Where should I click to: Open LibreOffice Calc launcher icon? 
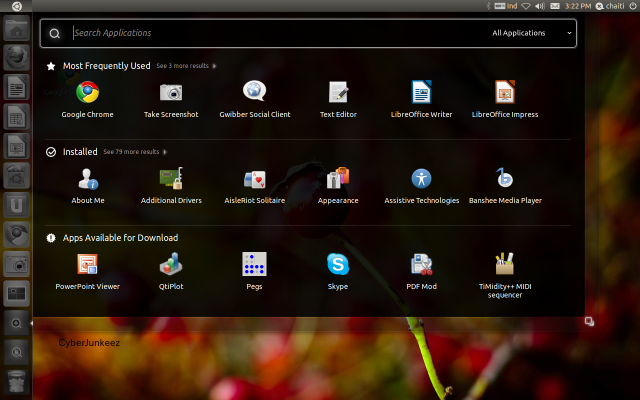coord(16,116)
